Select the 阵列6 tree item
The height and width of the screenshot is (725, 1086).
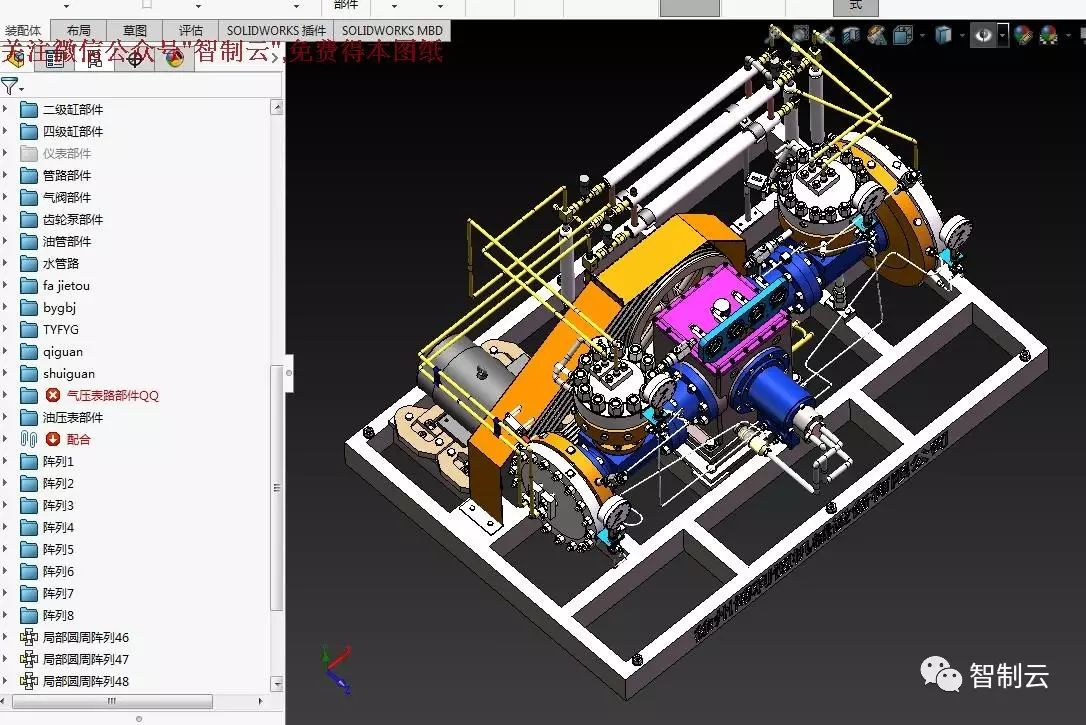tap(58, 571)
